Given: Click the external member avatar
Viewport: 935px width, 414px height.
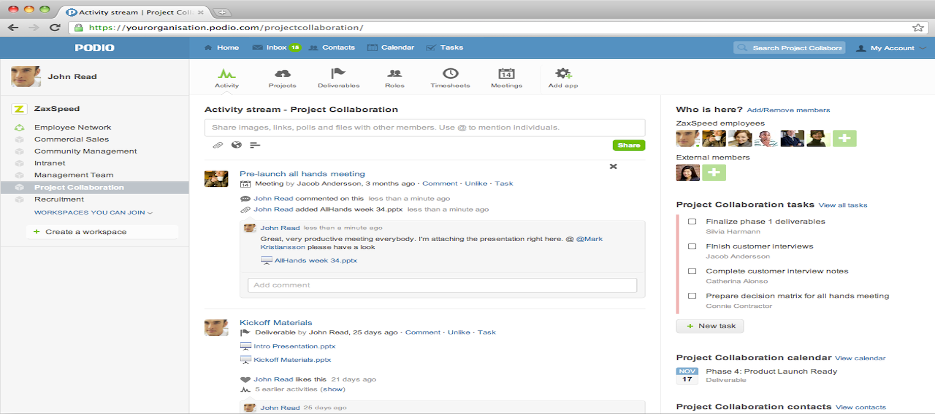Looking at the screenshot, I should [x=688, y=173].
